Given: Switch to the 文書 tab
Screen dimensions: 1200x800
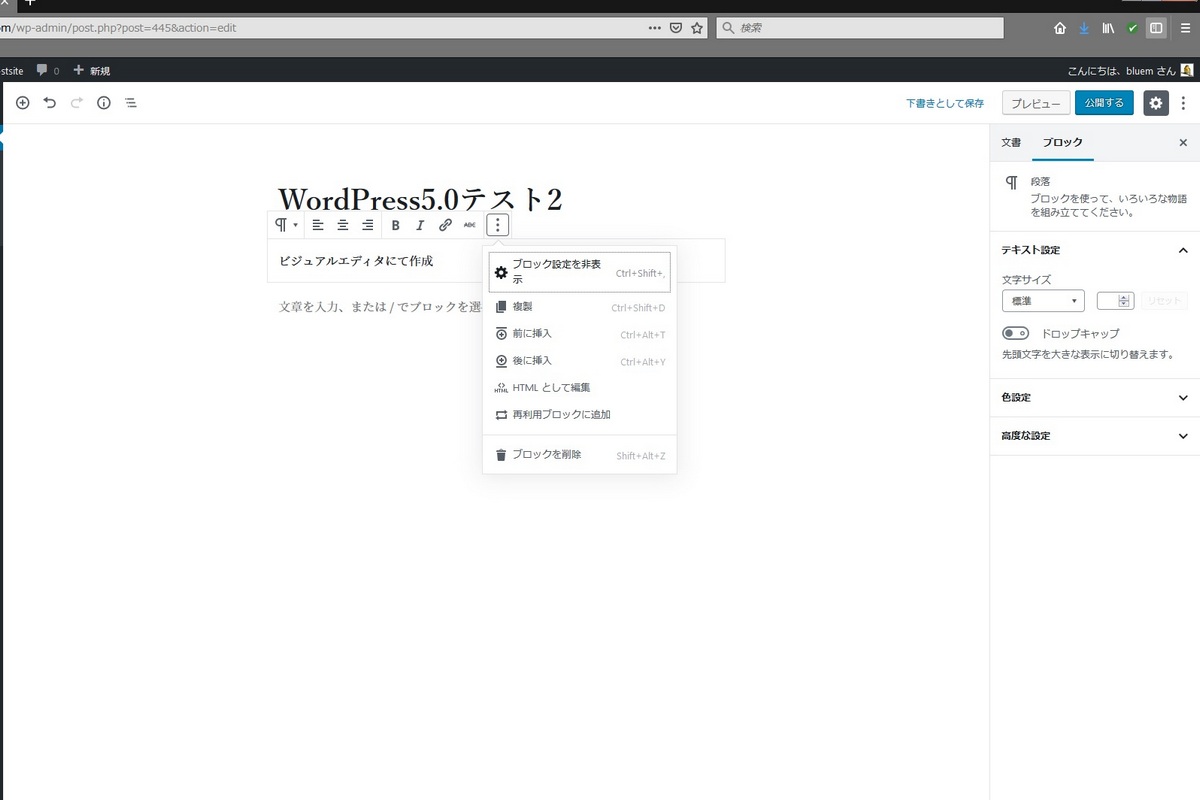Looking at the screenshot, I should (x=1011, y=143).
